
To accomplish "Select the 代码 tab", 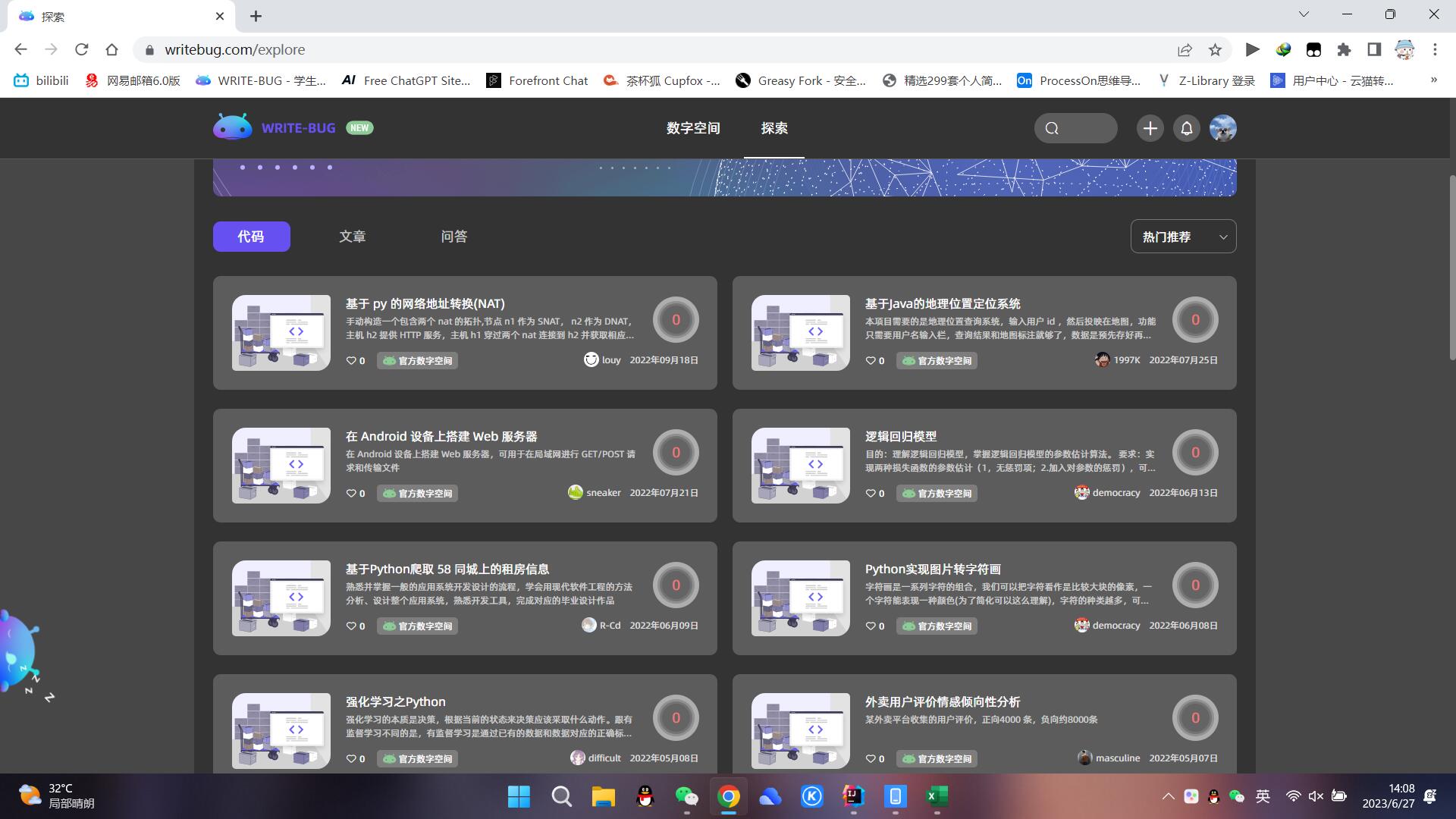I will [251, 236].
